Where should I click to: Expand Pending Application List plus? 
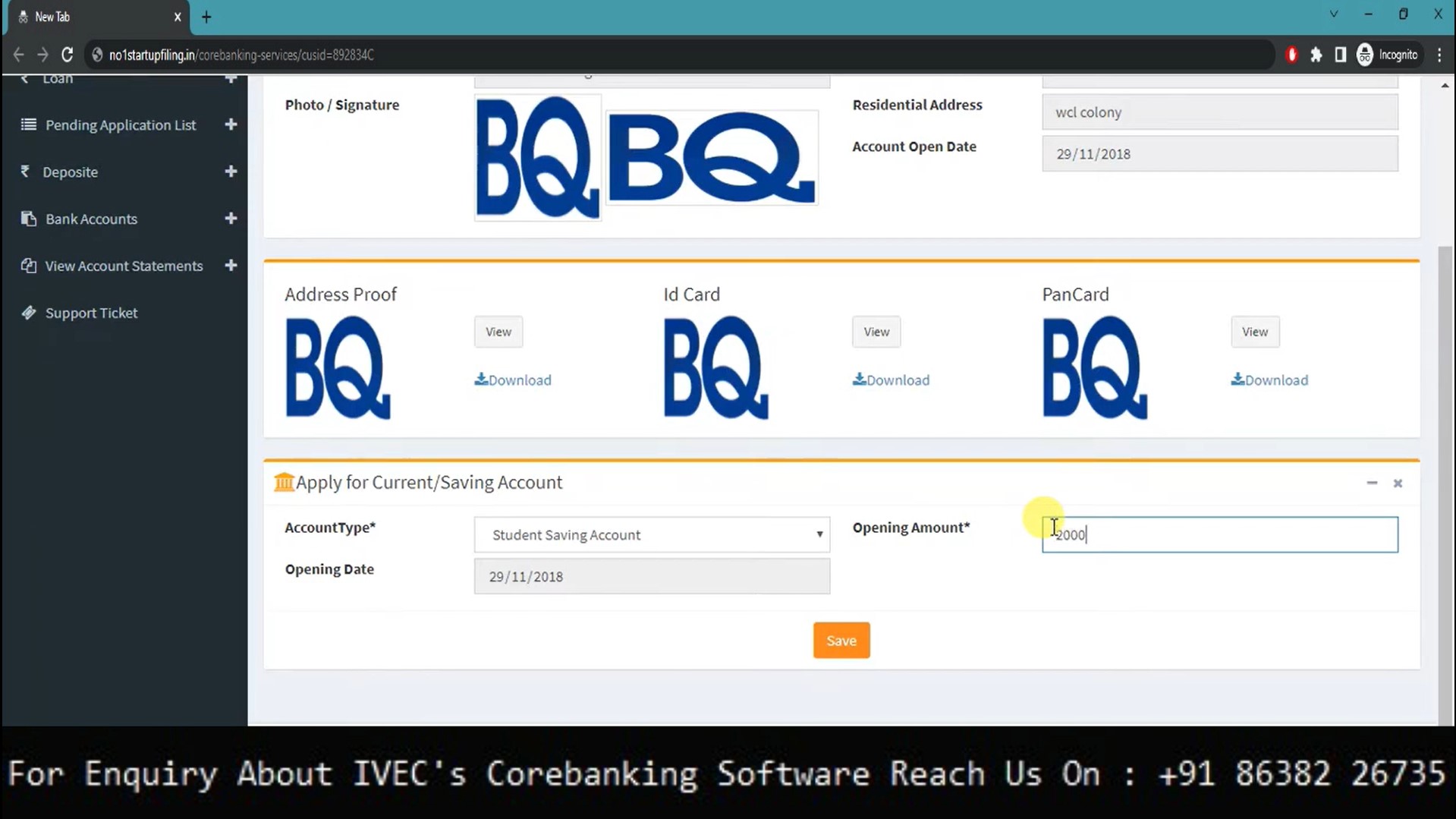point(231,124)
